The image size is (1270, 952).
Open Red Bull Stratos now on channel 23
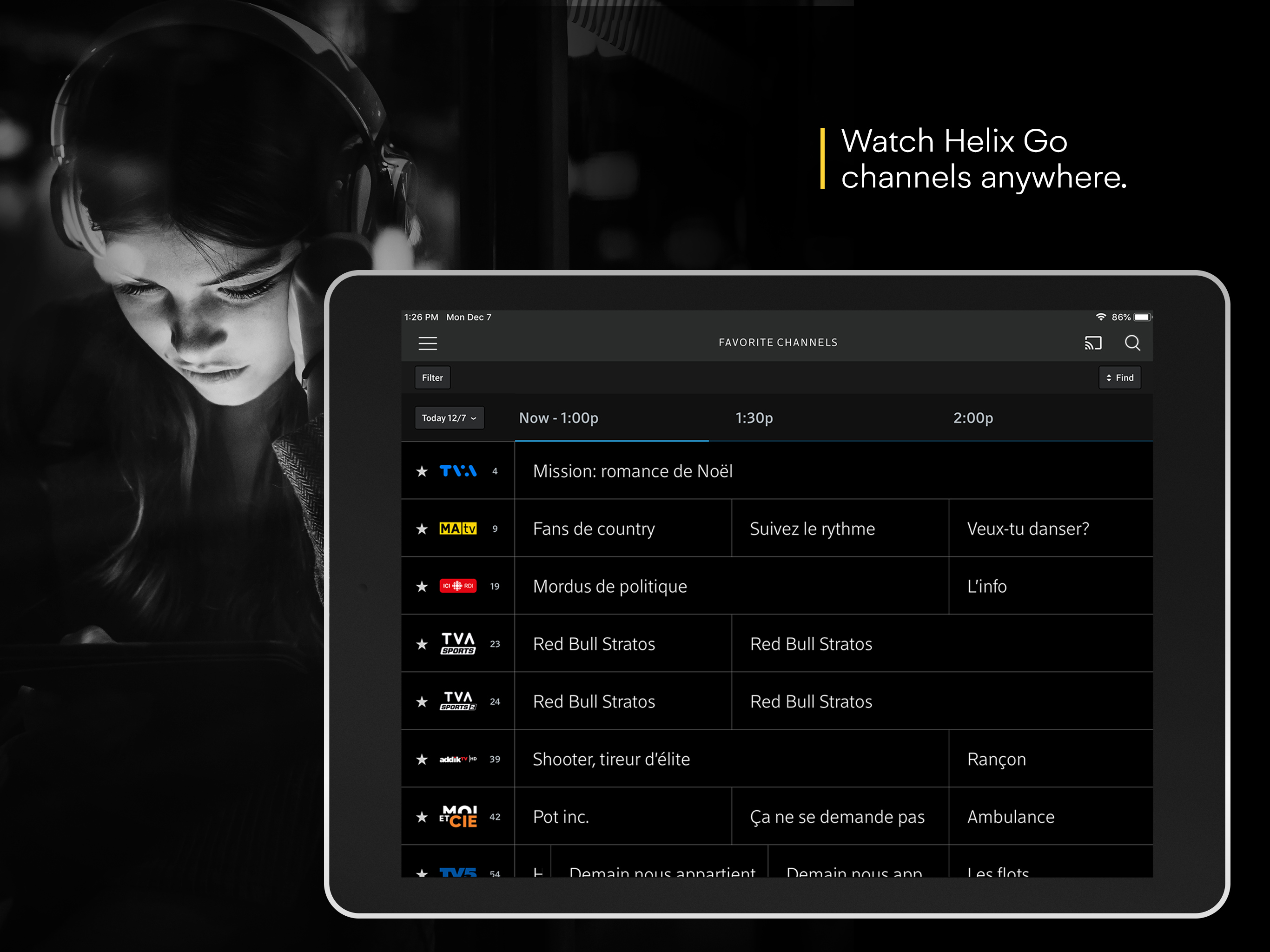tap(623, 644)
